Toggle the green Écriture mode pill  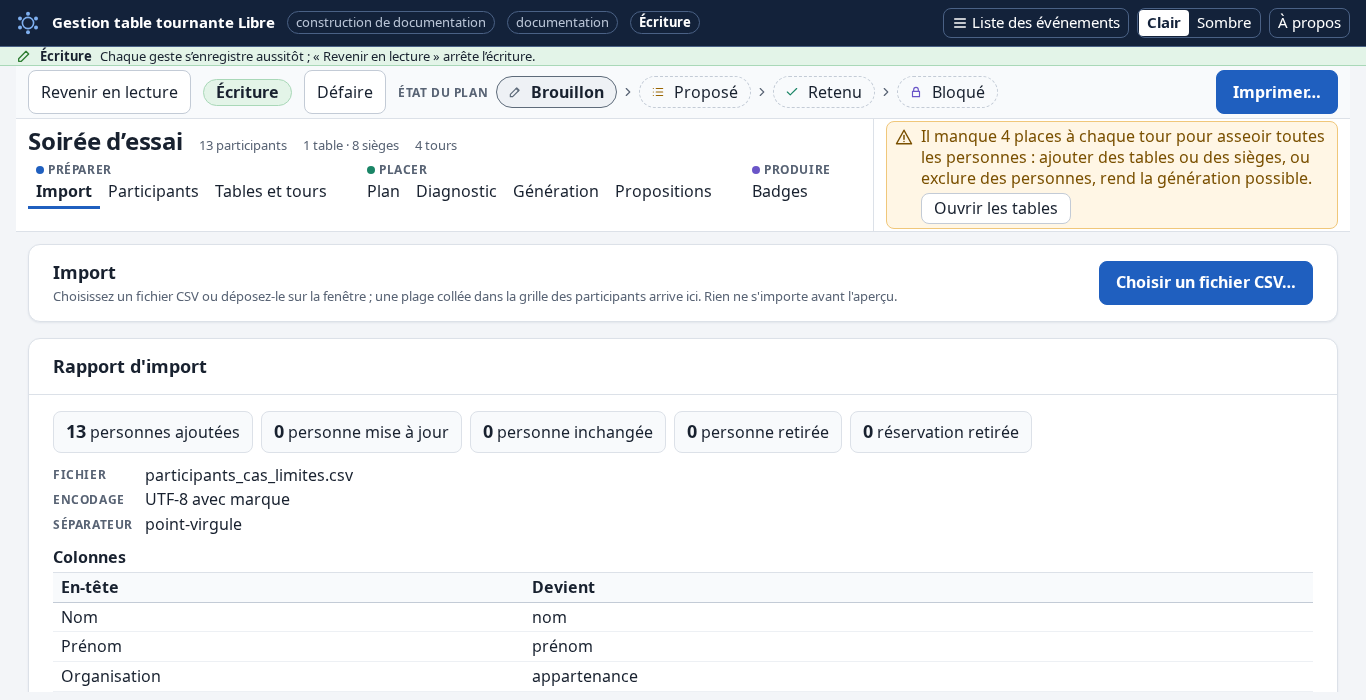[247, 92]
